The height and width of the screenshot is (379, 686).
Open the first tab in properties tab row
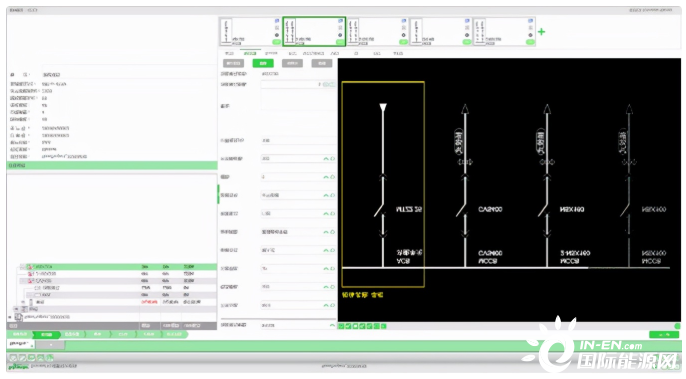229,53
